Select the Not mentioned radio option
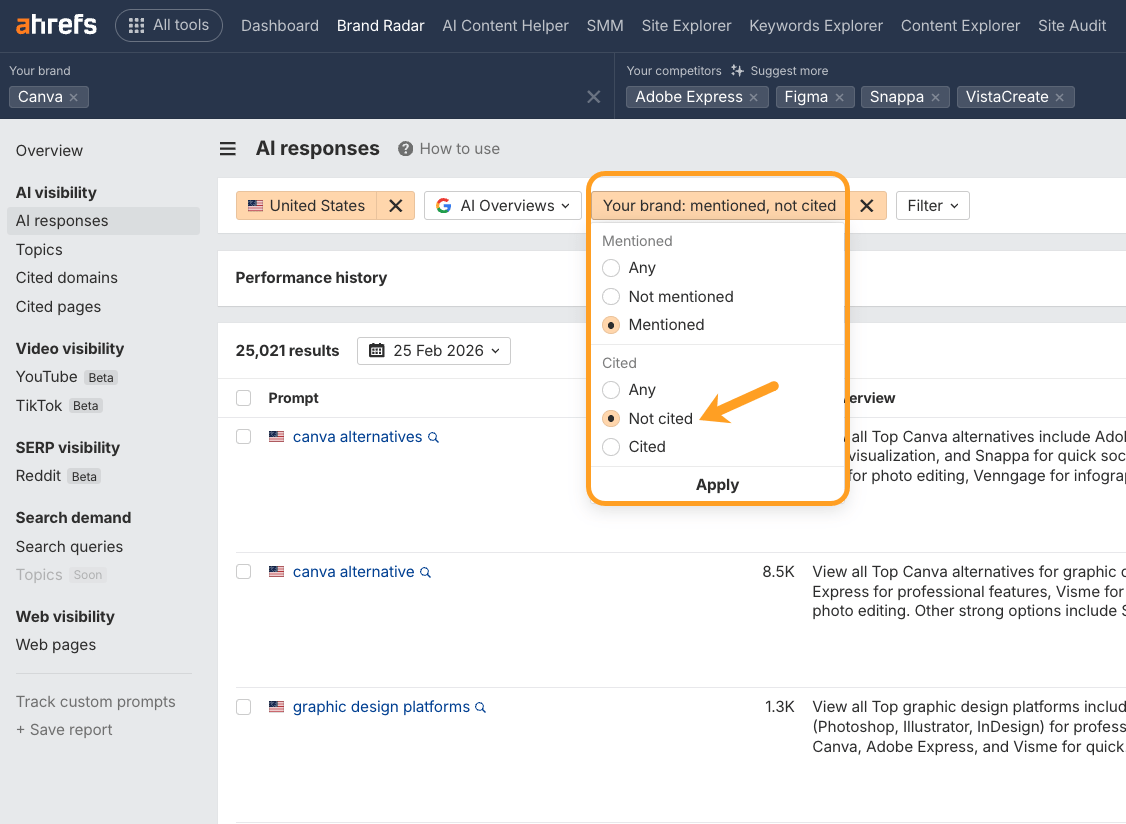This screenshot has height=824, width=1126. tap(610, 297)
